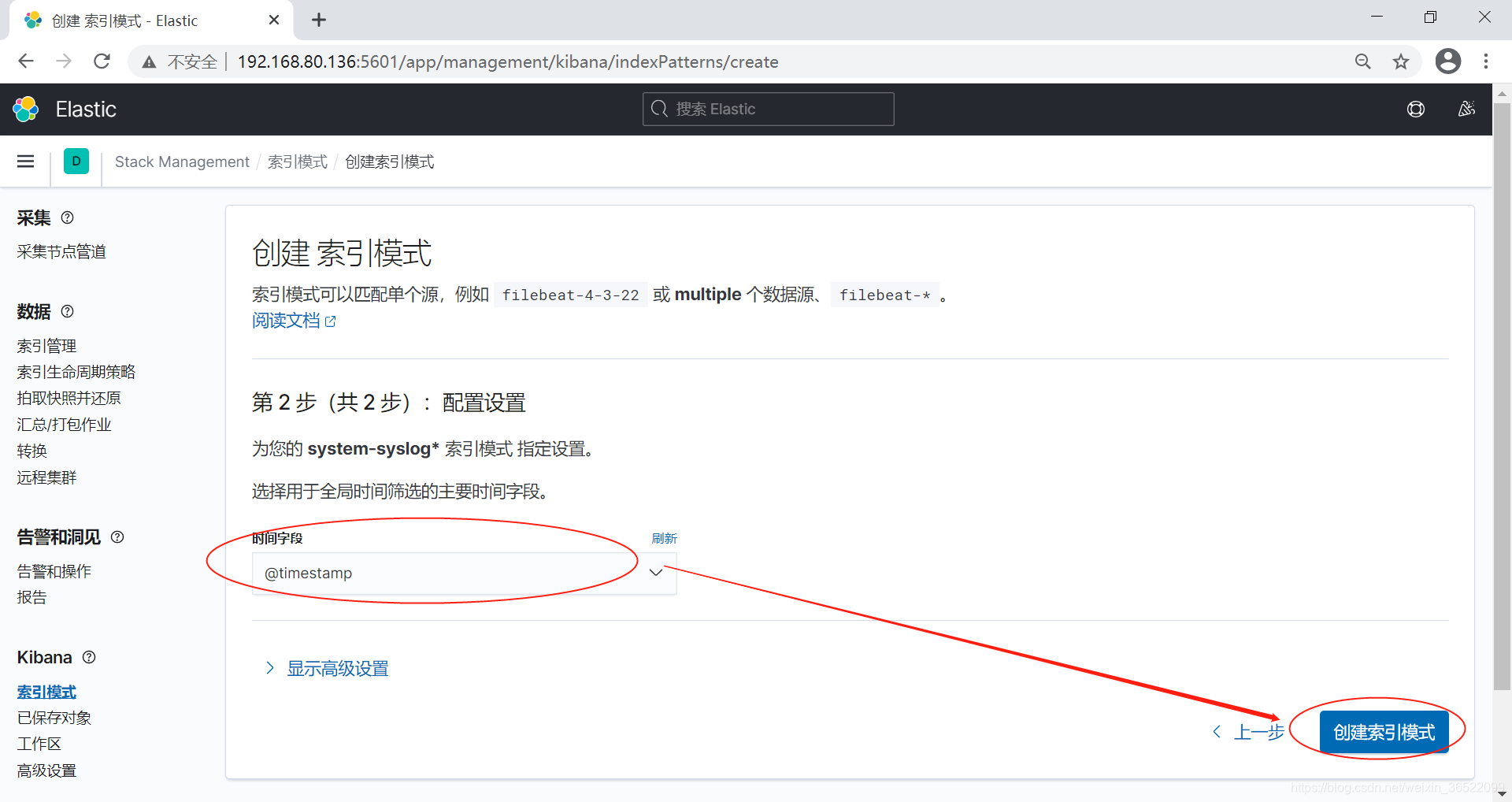The width and height of the screenshot is (1512, 802).
Task: Open the help menu lifebuoy icon
Action: (1416, 110)
